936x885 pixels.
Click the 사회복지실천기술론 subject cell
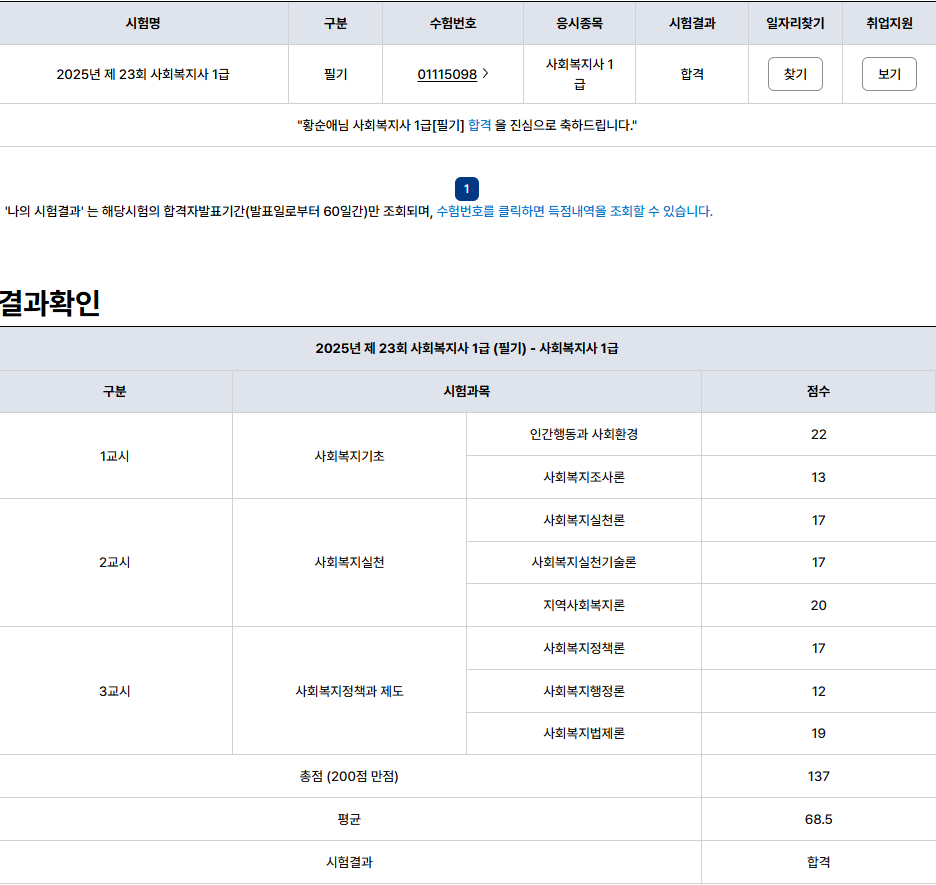(584, 562)
